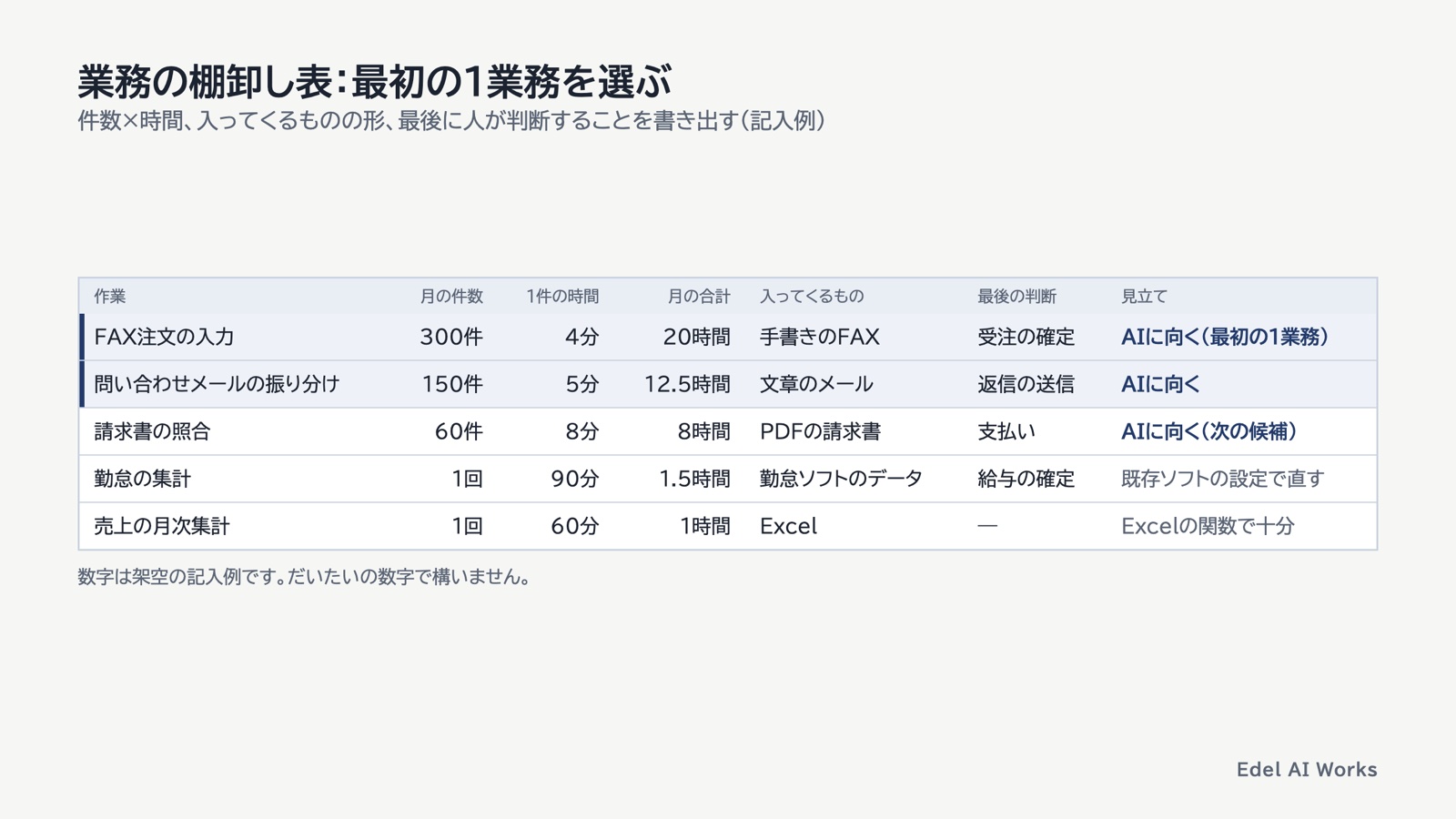Click the 300件 cell

pos(451,337)
